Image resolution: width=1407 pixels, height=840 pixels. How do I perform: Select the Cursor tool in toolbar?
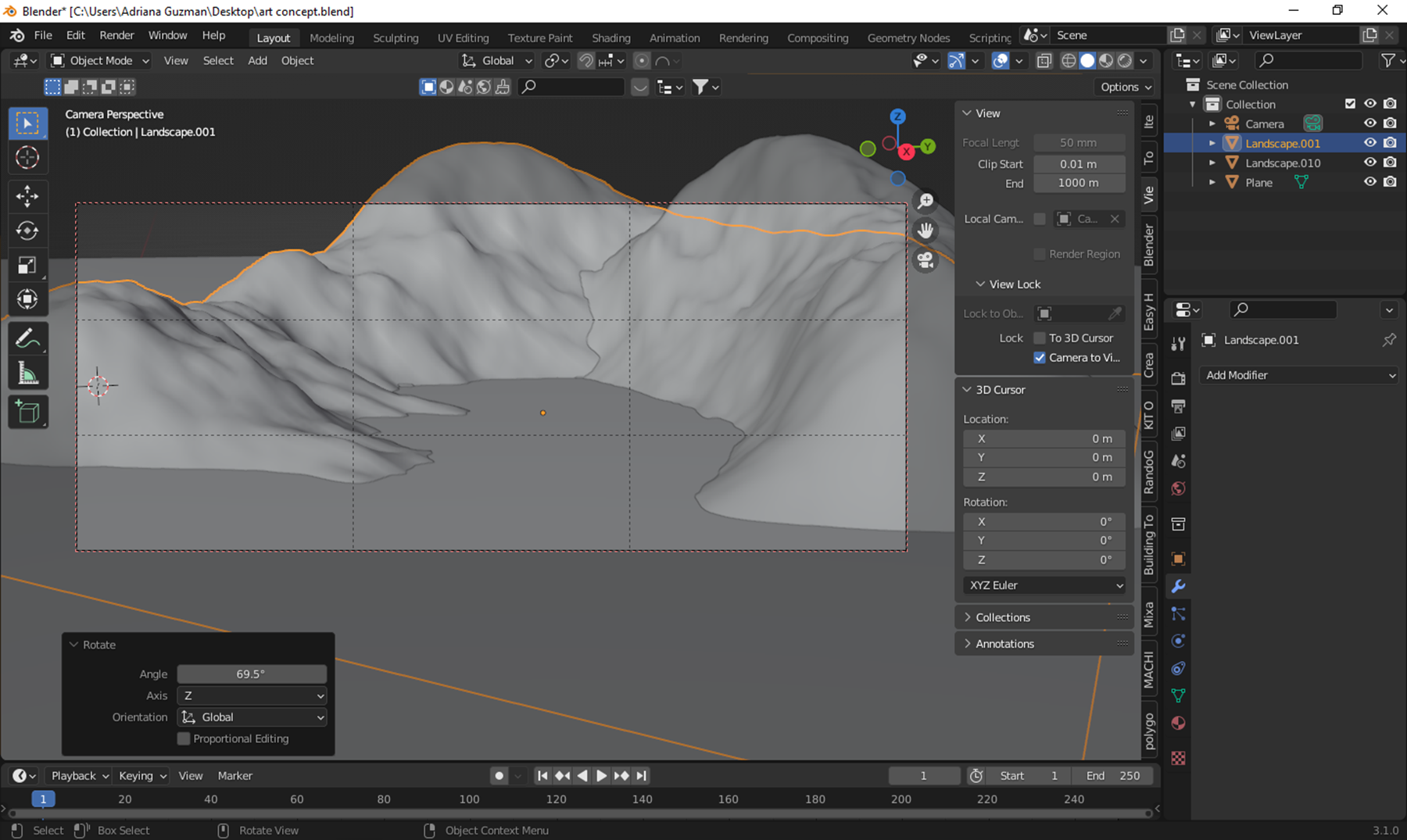click(27, 158)
